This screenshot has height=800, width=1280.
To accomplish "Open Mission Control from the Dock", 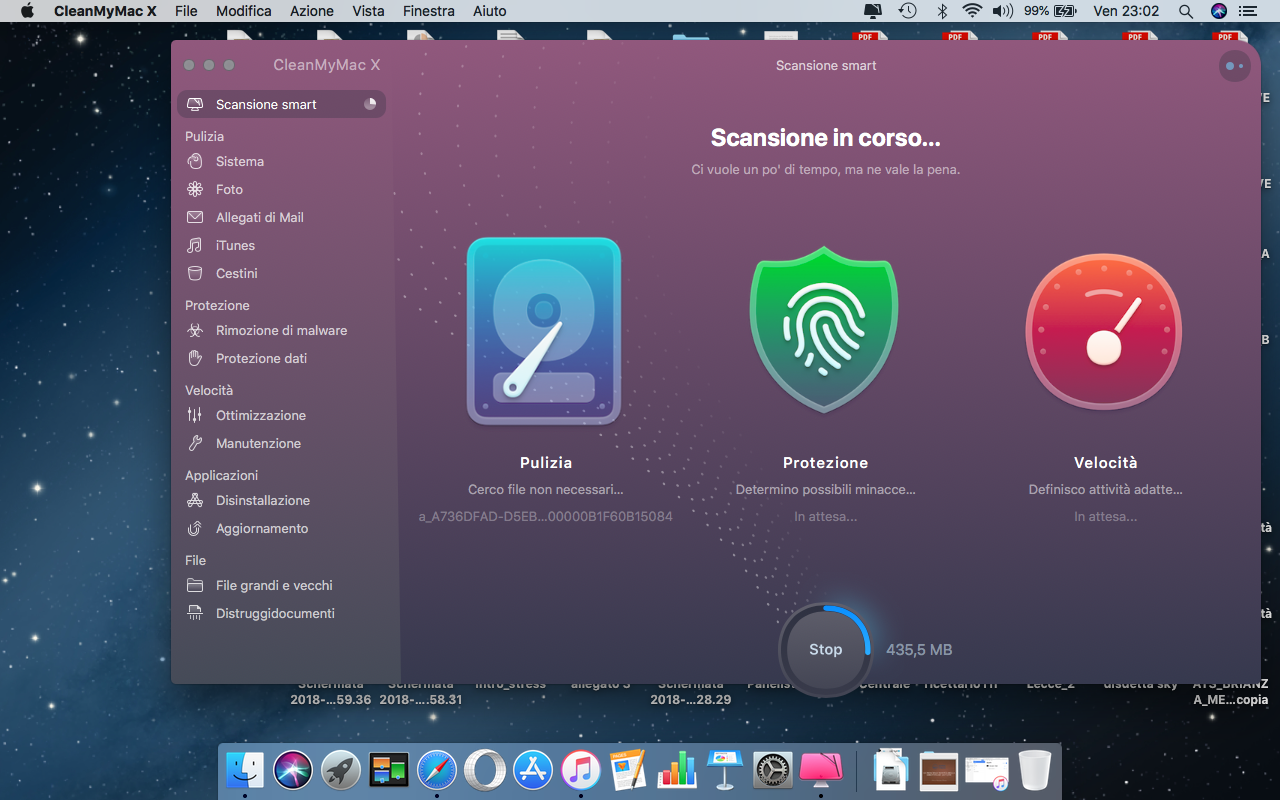I will (x=389, y=770).
